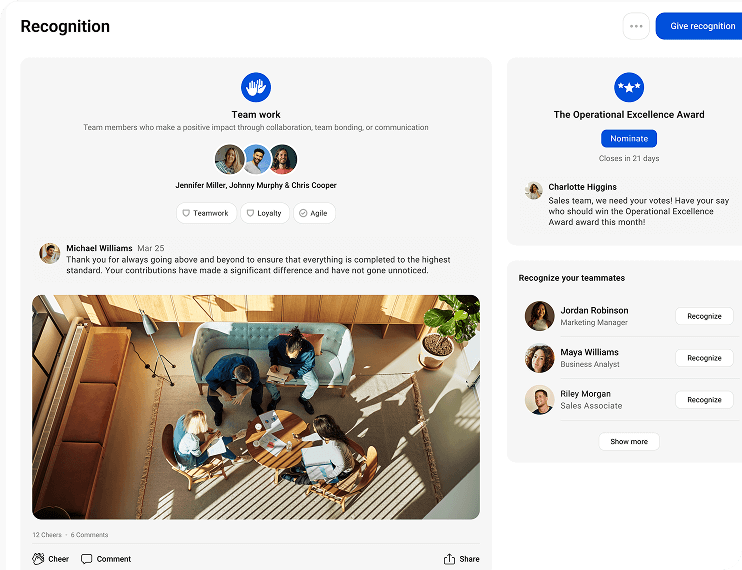
Task: Expand teammates list with Show more
Action: pyautogui.click(x=629, y=441)
